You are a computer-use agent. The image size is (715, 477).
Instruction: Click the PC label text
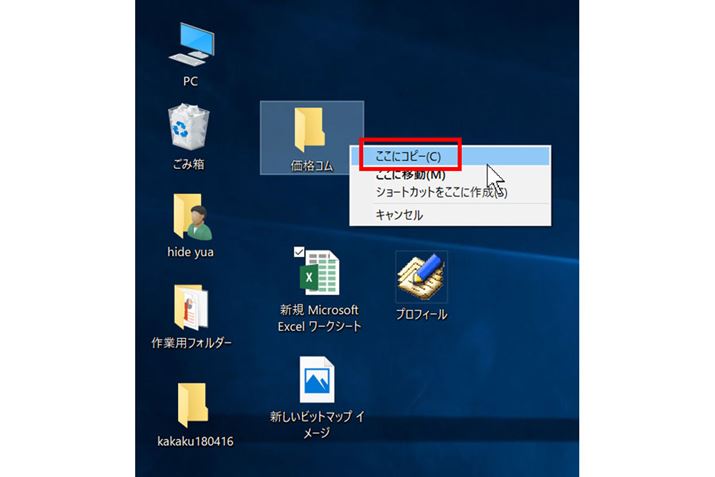191,81
